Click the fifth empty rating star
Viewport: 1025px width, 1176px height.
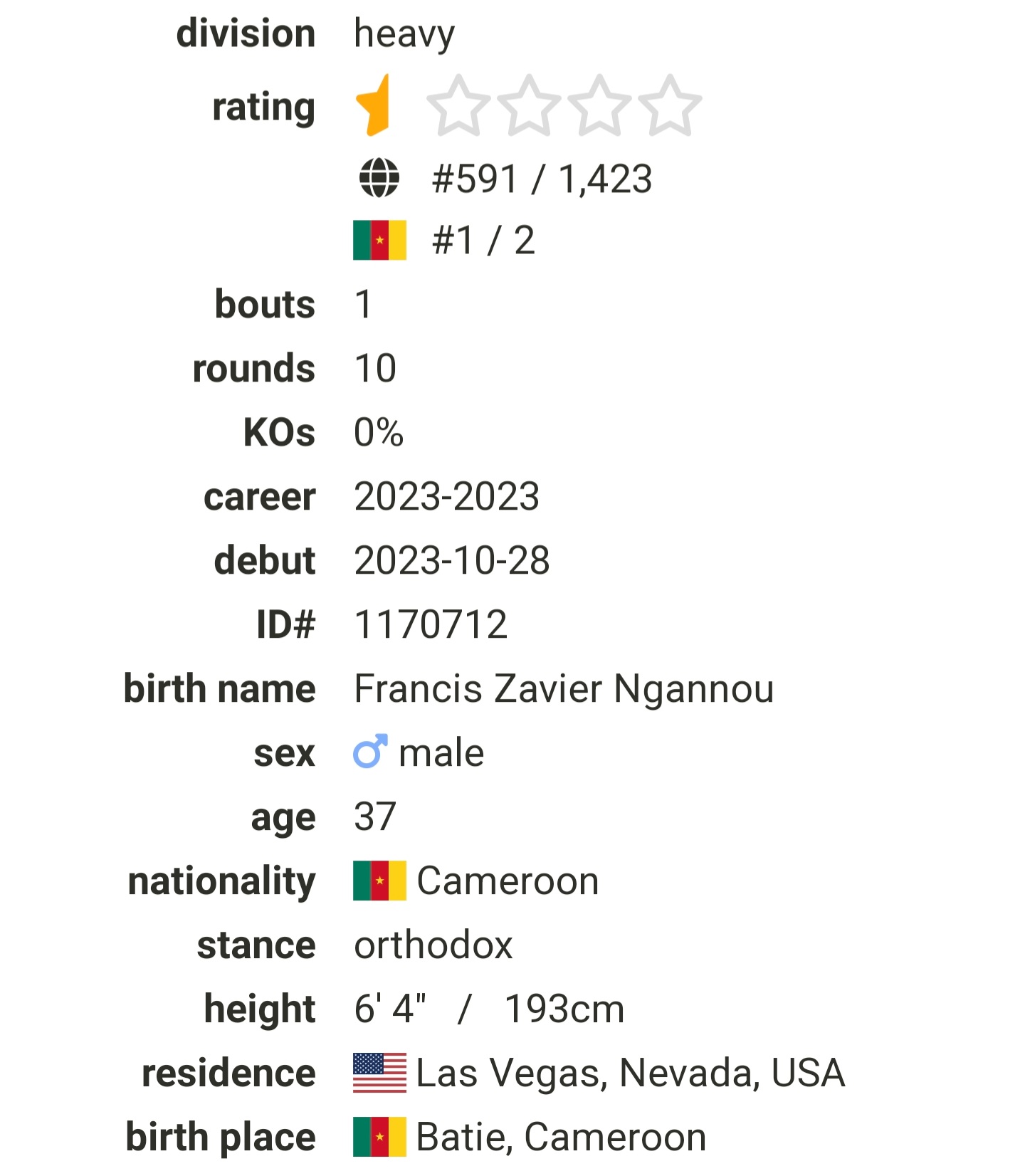pyautogui.click(x=670, y=105)
